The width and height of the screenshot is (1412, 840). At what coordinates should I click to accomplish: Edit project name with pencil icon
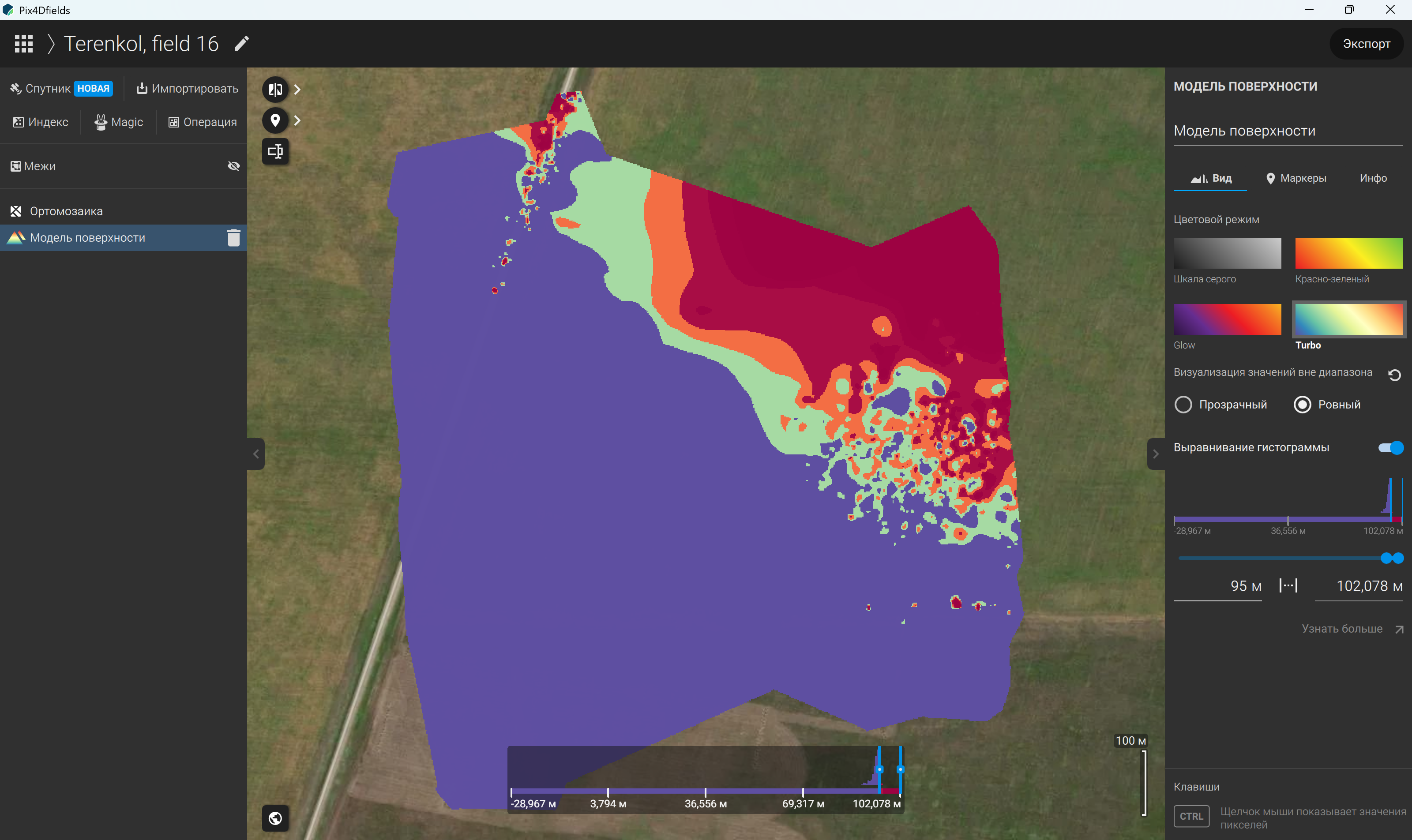tap(242, 44)
